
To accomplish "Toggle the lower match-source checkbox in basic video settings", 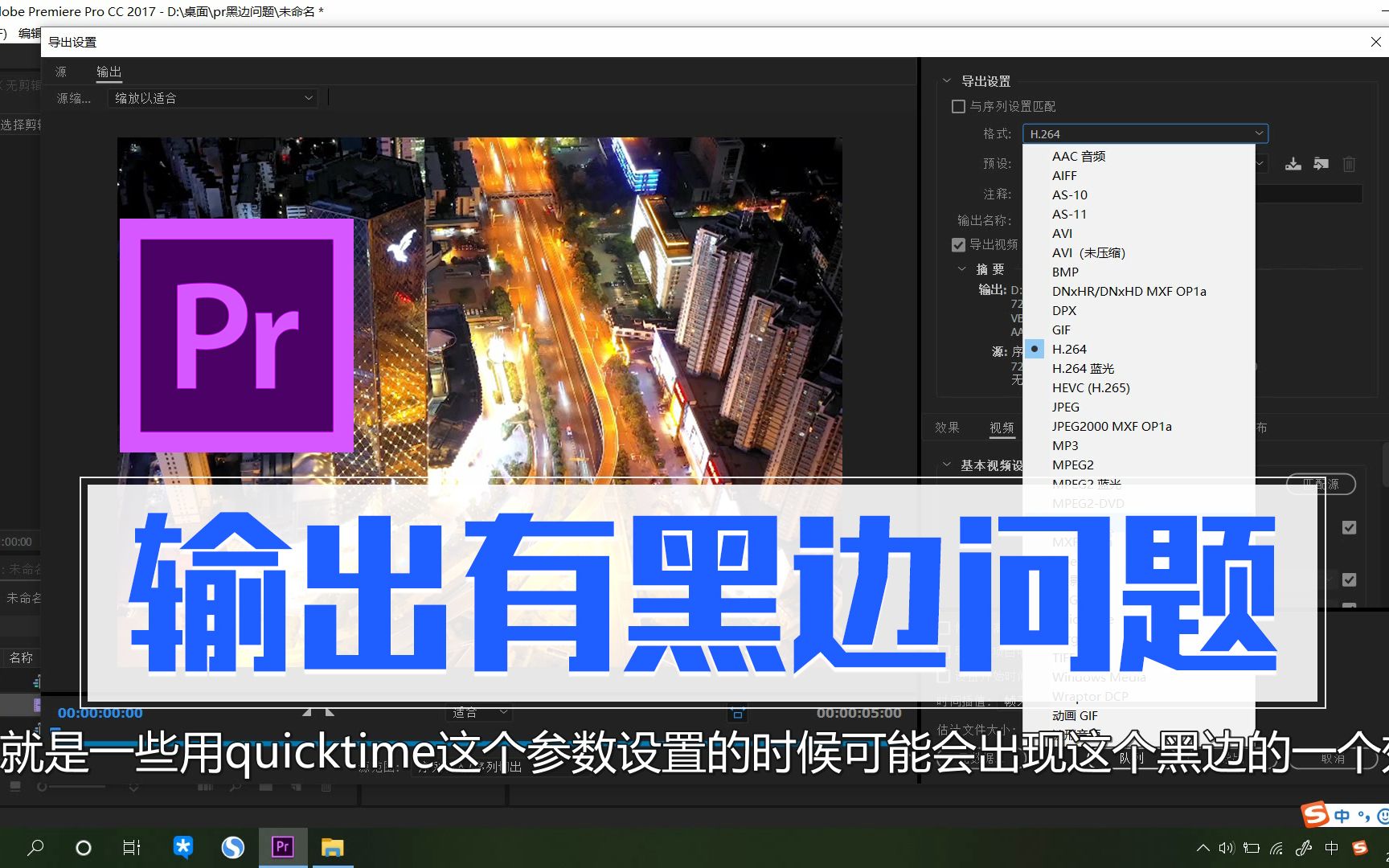I will [1350, 579].
